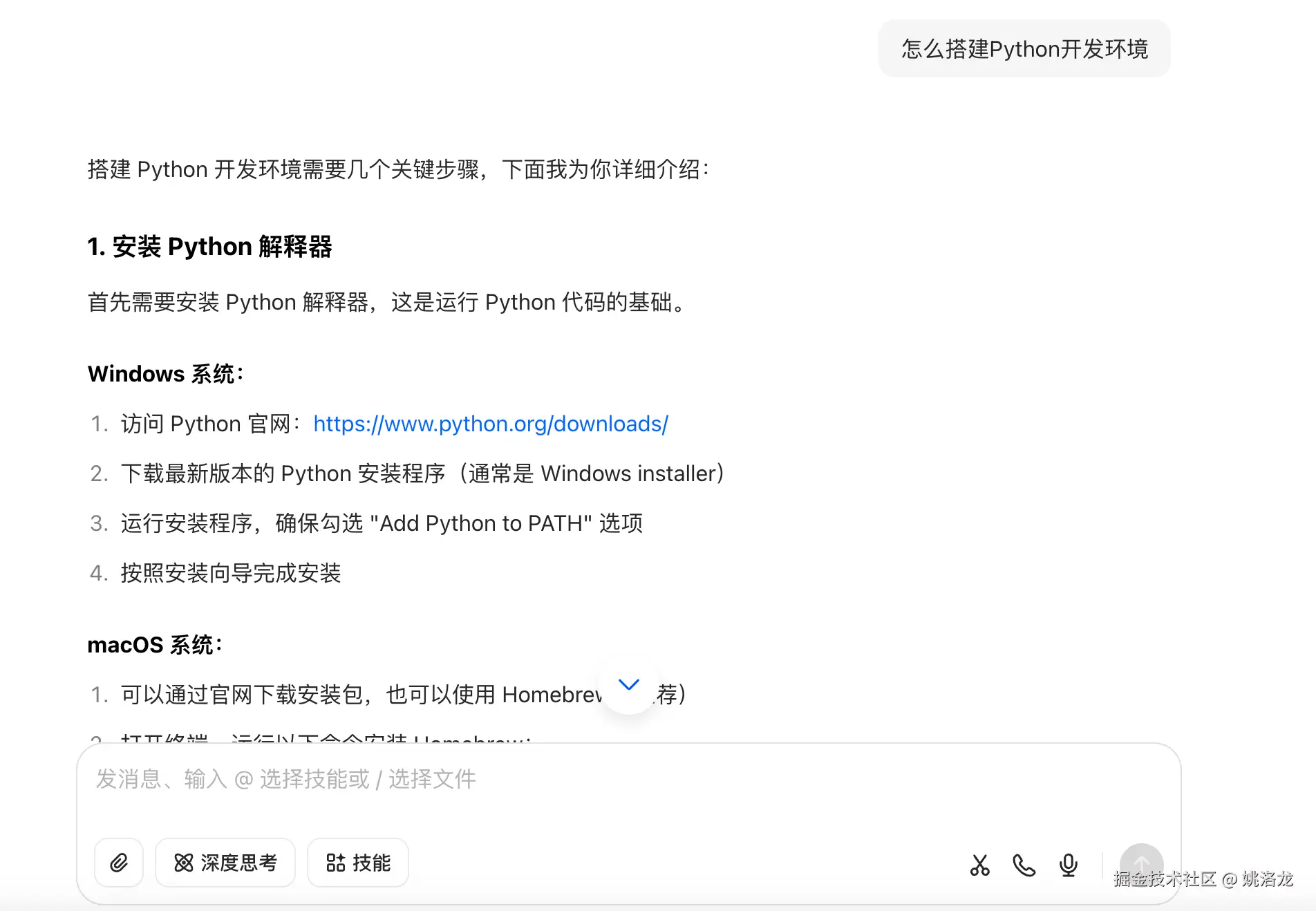Screen dimensions: 1316x911
Task: Click the Add Python to PATH step
Action: coord(382,523)
